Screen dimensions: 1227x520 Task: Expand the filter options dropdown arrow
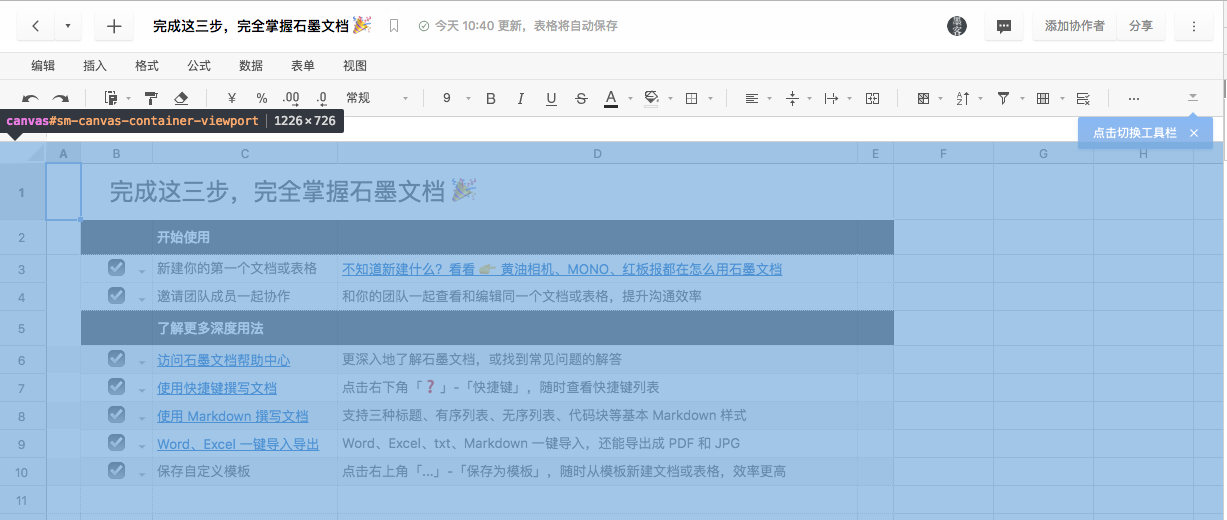tap(1022, 99)
